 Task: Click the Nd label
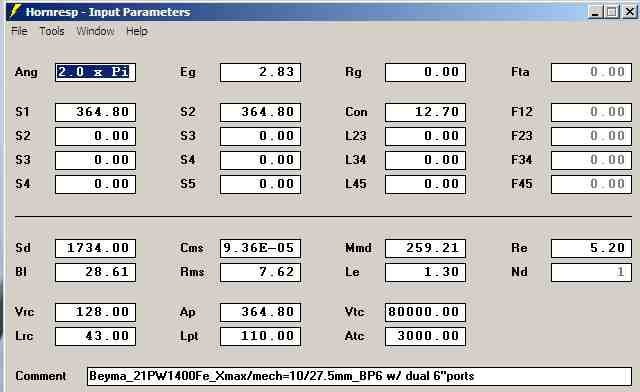point(519,272)
